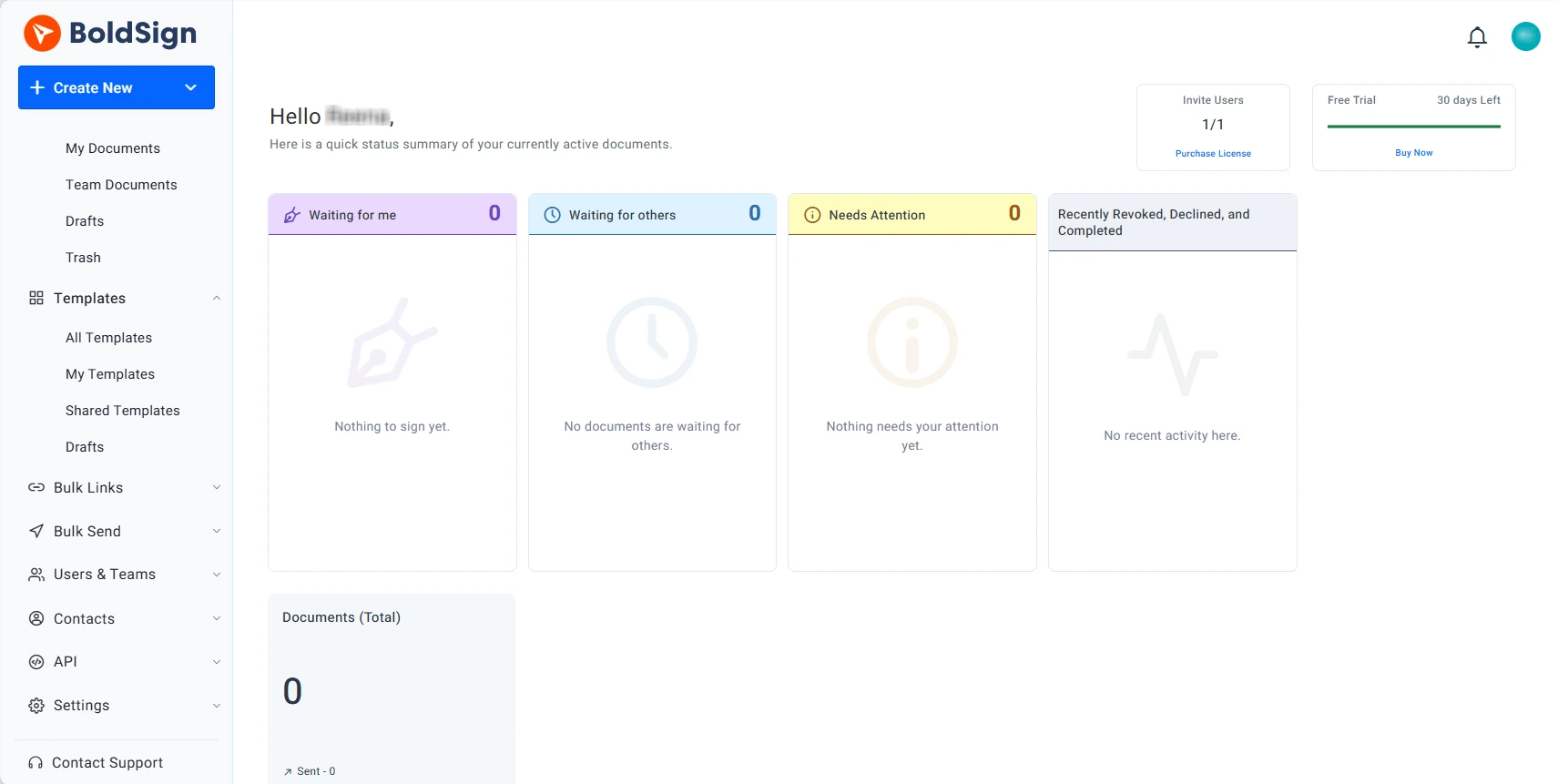Expand the API chevron
The width and height of the screenshot is (1558, 784).
tap(217, 662)
